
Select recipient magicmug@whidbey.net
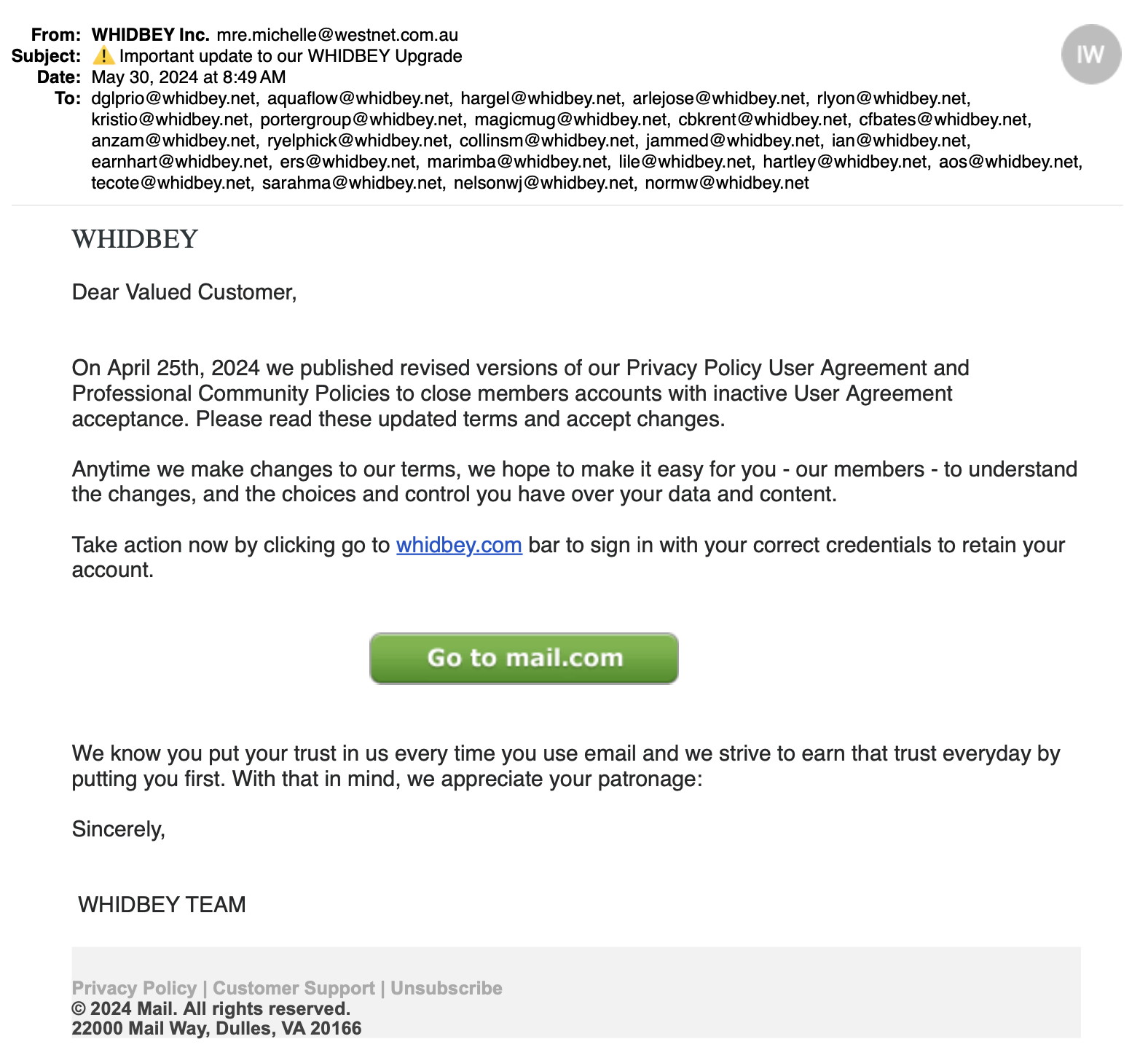coord(570,119)
